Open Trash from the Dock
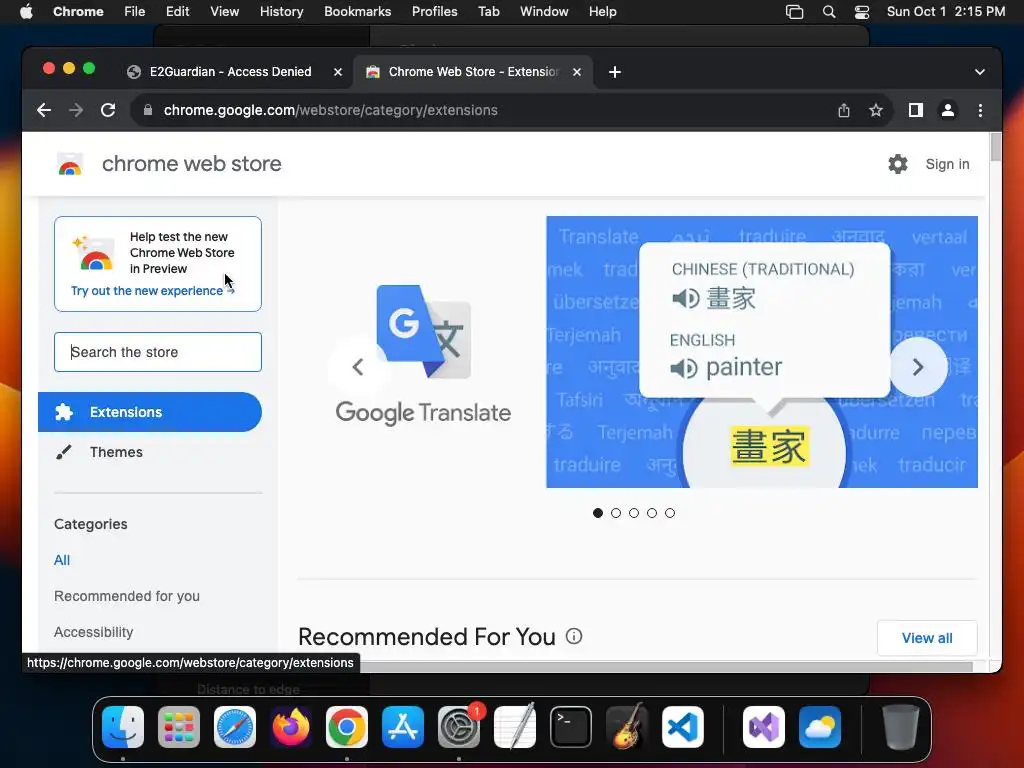 tap(901, 727)
